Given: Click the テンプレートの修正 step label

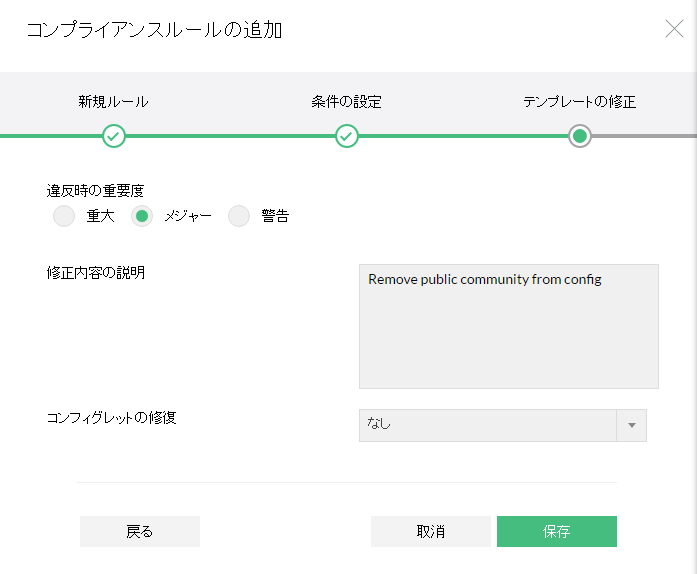Looking at the screenshot, I should click(x=580, y=102).
